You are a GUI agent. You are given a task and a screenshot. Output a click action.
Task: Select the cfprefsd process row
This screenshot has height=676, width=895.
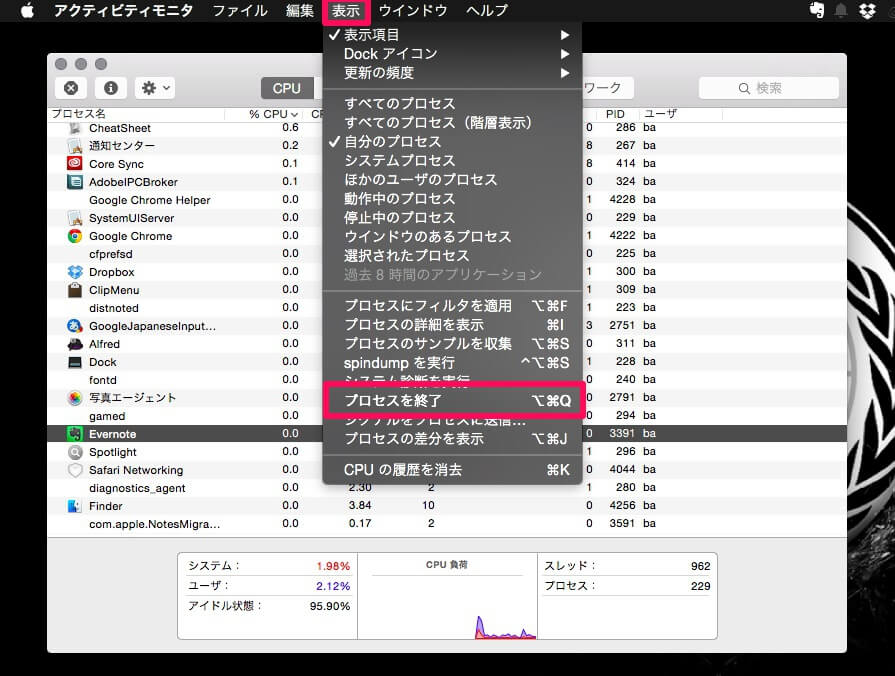(447, 254)
